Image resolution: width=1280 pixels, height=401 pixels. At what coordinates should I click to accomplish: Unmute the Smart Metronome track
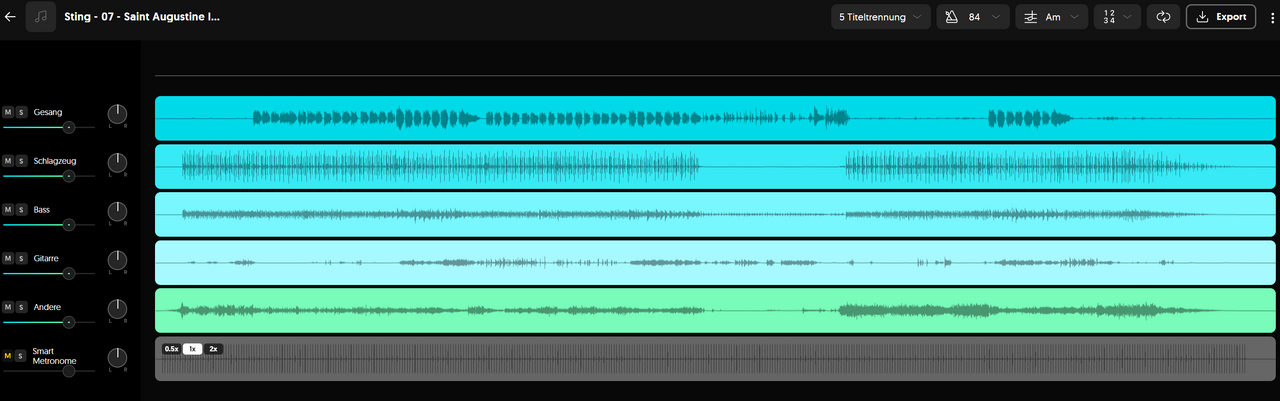click(8, 356)
